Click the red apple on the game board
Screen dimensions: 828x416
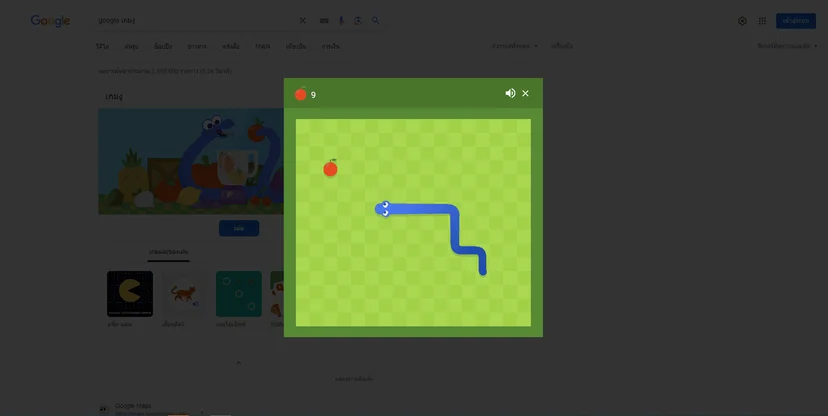331,168
